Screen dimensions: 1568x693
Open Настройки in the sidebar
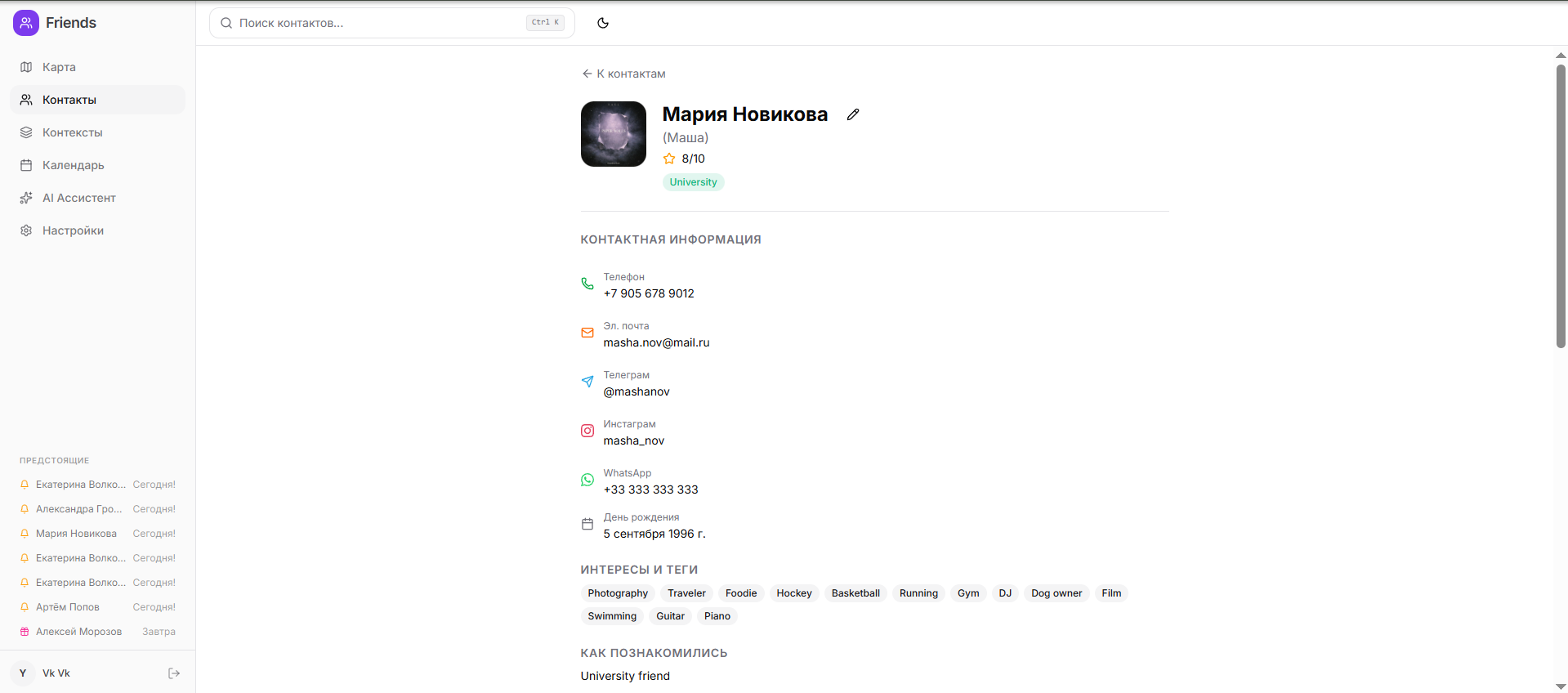[x=97, y=230]
